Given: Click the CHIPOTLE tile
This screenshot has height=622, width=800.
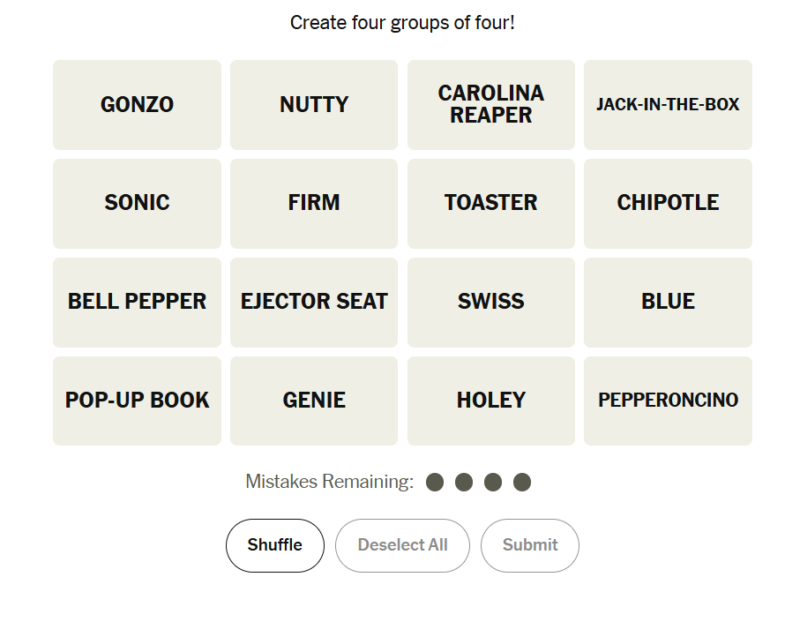Looking at the screenshot, I should point(668,203).
